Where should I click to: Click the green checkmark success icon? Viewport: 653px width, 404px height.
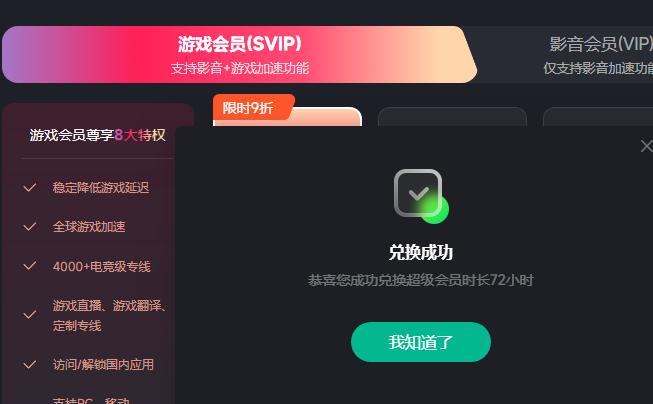tap(421, 196)
